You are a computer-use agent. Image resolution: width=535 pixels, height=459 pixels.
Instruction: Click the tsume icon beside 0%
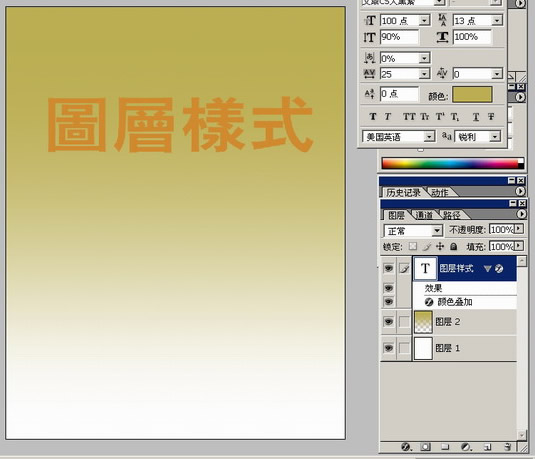point(370,58)
